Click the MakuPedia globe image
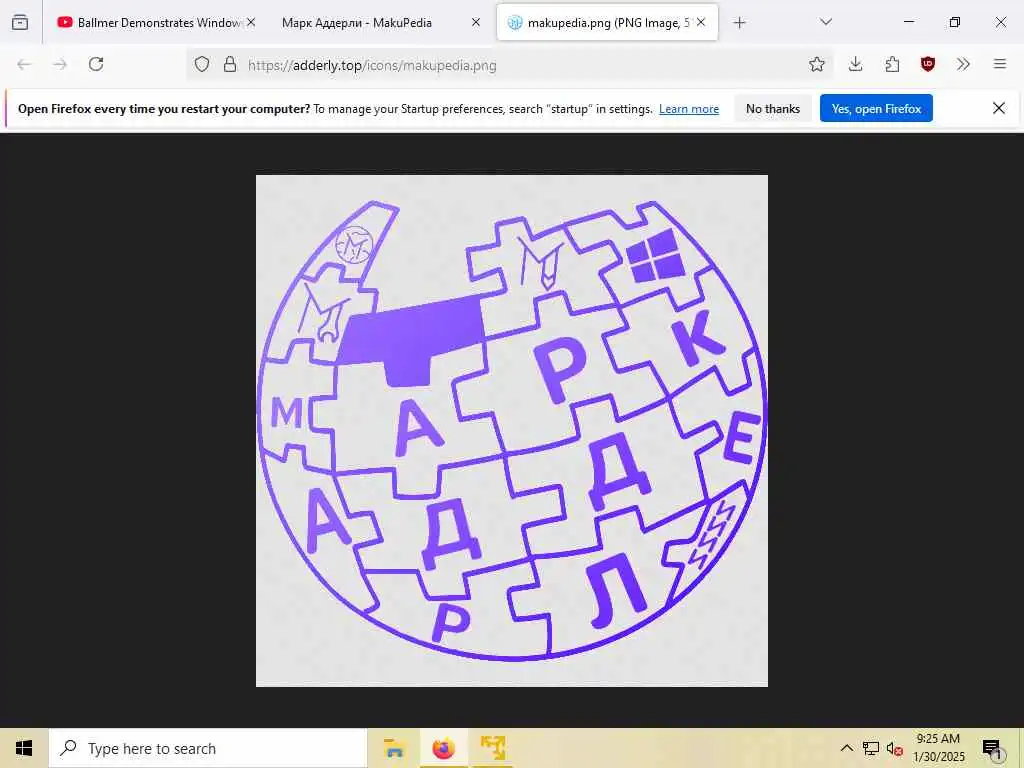The height and width of the screenshot is (768, 1024). coord(511,431)
